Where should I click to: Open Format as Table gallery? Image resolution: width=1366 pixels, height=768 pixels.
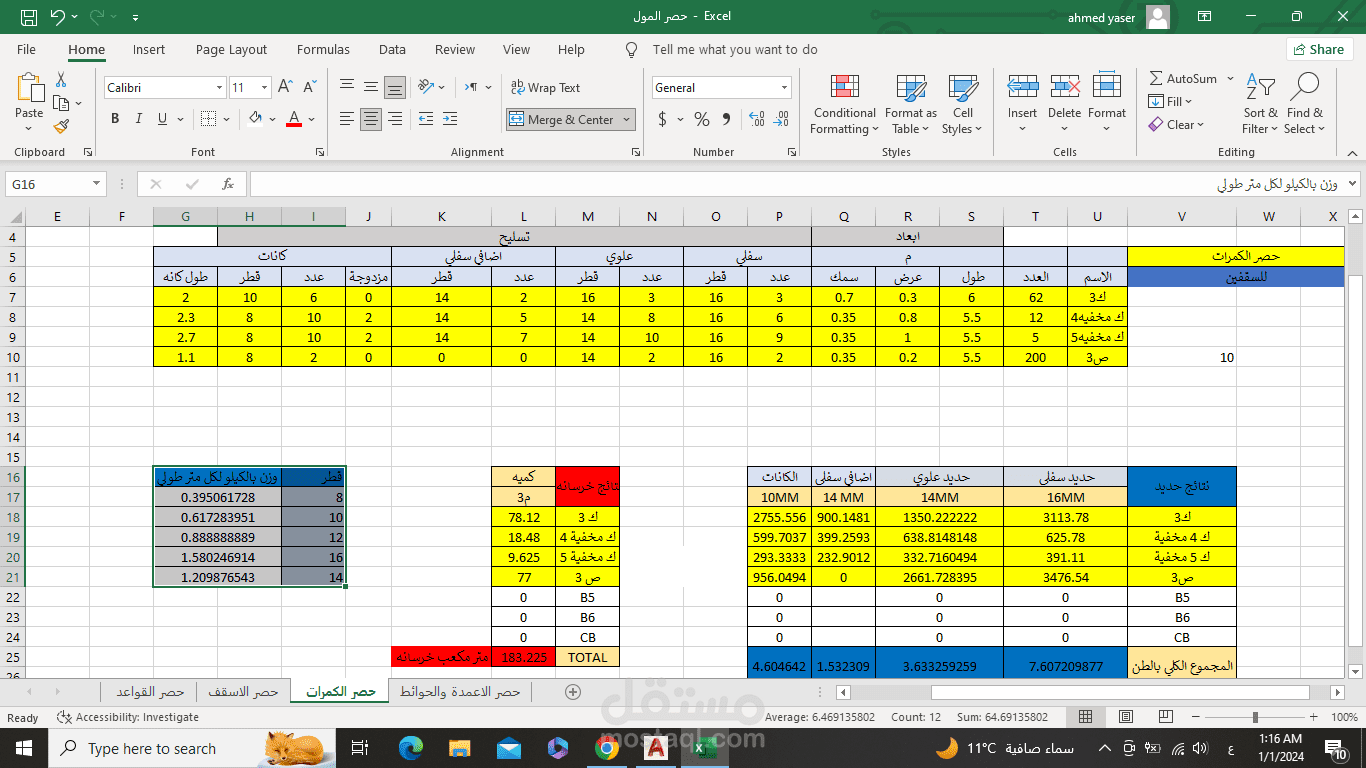click(x=911, y=104)
